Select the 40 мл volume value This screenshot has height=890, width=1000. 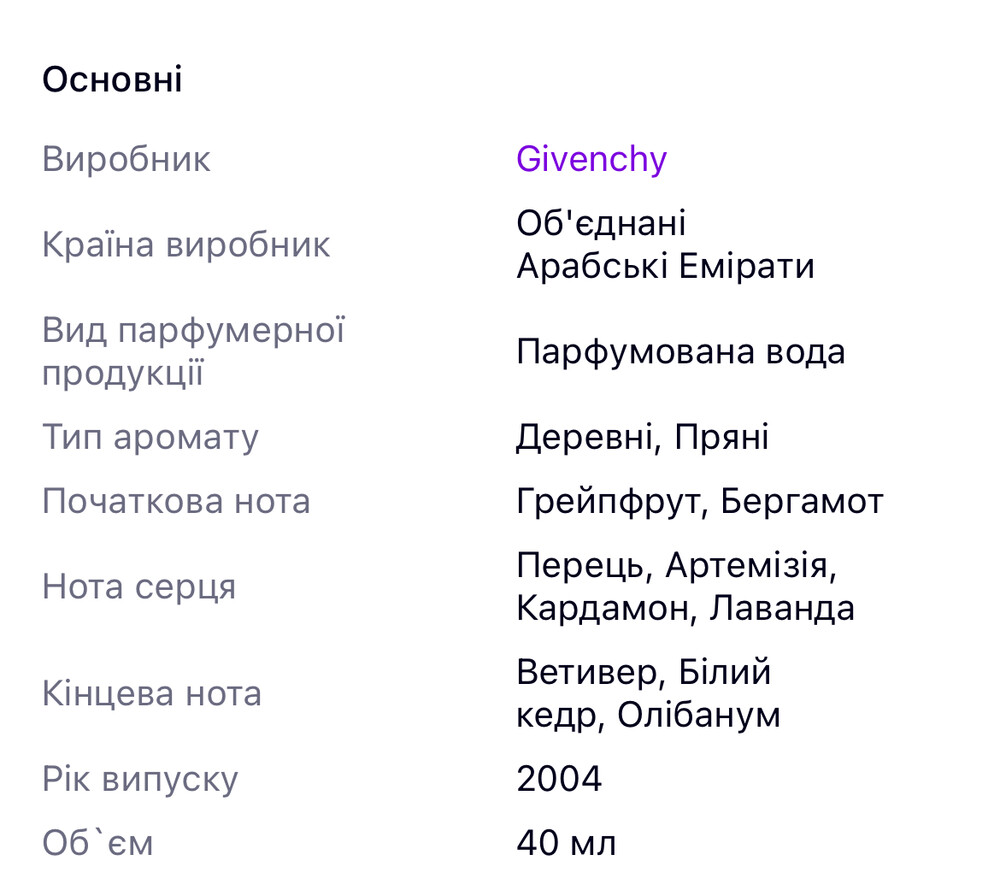[566, 843]
